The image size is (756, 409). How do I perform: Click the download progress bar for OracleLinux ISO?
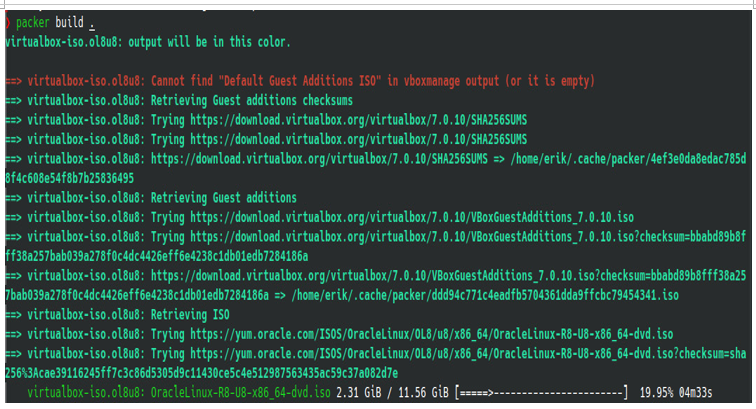click(x=542, y=393)
